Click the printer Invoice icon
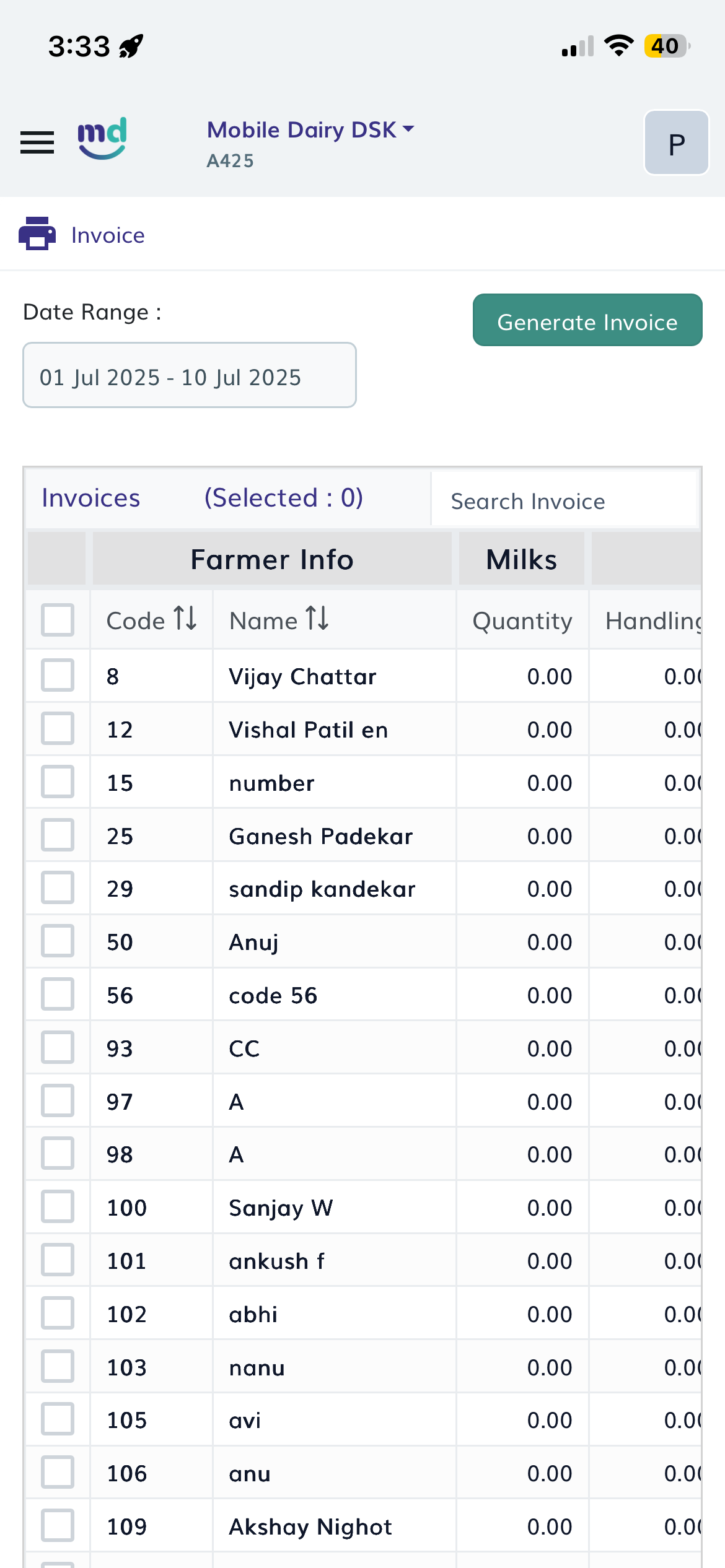Image resolution: width=725 pixels, height=1568 pixels. point(37,233)
